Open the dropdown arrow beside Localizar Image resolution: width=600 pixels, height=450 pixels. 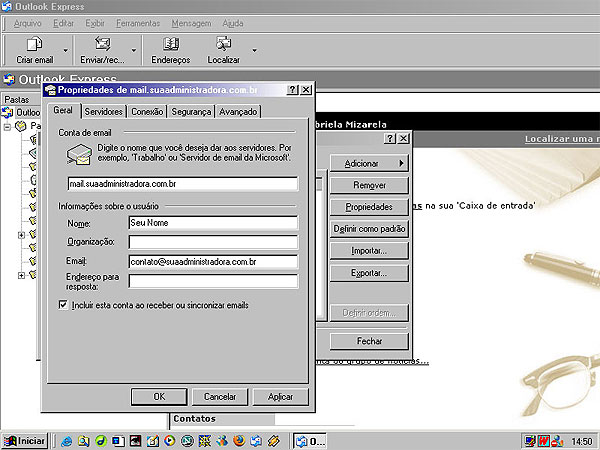pyautogui.click(x=254, y=49)
